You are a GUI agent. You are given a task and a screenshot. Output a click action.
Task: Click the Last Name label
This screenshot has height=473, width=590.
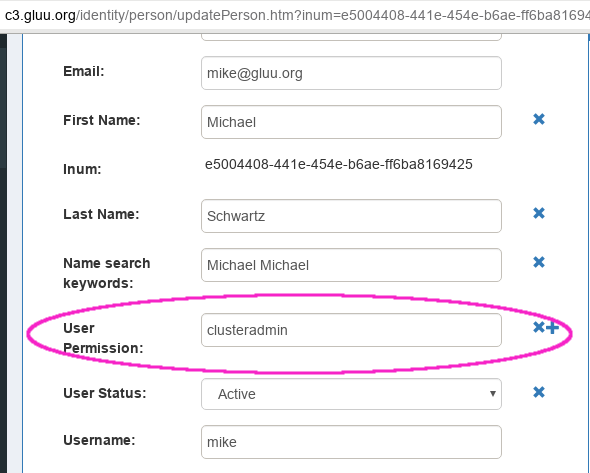(101, 214)
